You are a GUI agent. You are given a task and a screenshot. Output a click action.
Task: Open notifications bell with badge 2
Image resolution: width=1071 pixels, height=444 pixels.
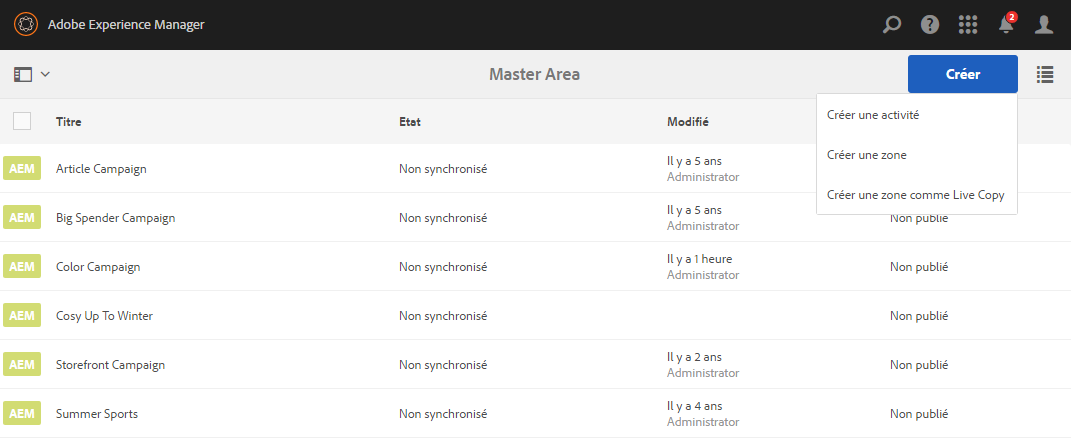pyautogui.click(x=1007, y=23)
